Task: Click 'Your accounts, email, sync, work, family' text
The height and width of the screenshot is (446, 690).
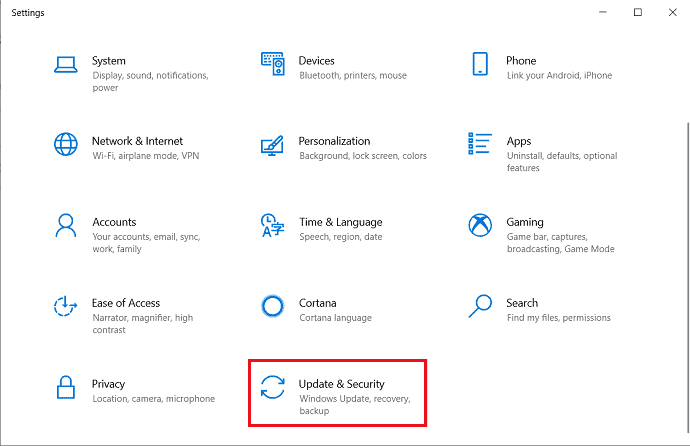Action: [x=147, y=243]
